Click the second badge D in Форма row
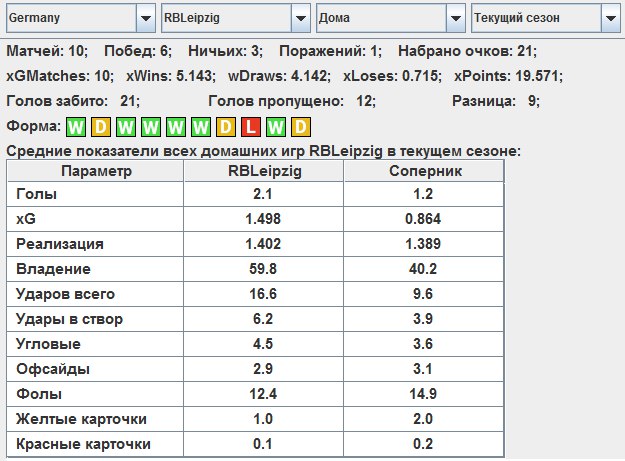This screenshot has height=461, width=625. pos(101,127)
